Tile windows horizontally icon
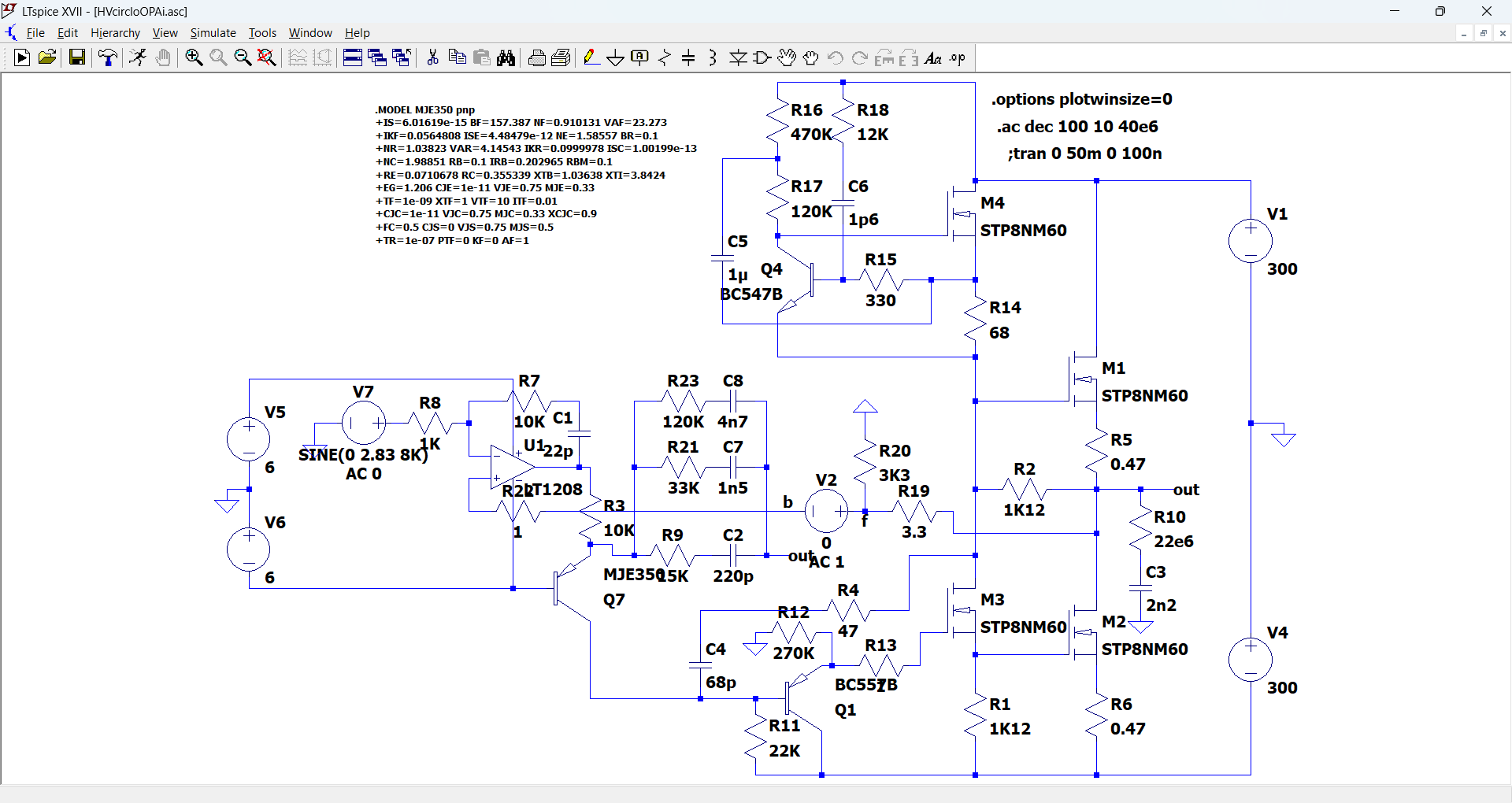Viewport: 1512px width, 803px height. coord(353,57)
